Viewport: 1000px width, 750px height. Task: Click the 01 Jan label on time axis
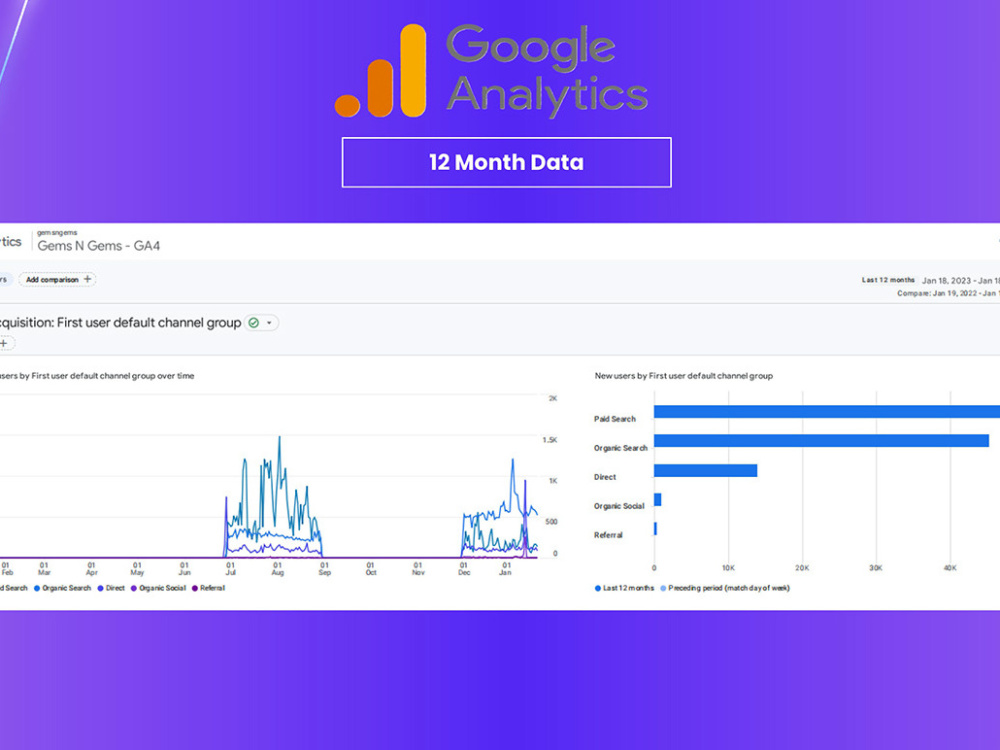click(506, 569)
